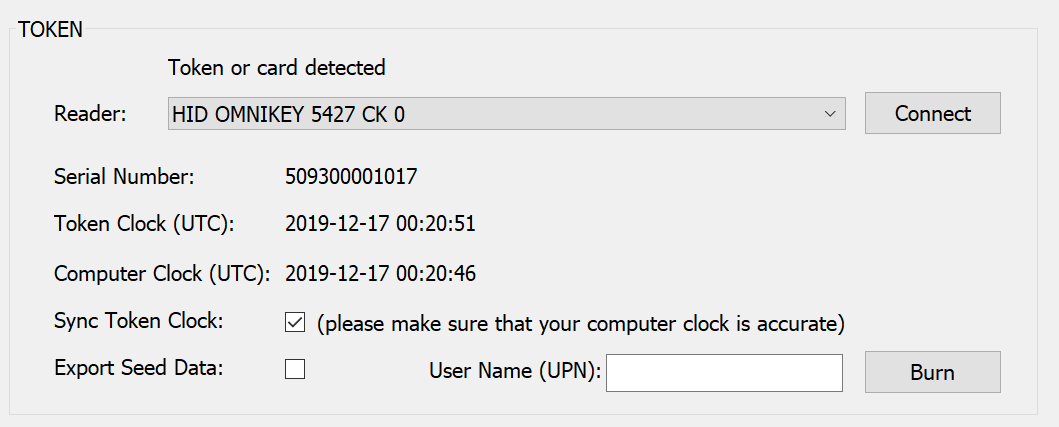Image resolution: width=1059 pixels, height=427 pixels.
Task: Click the computer clock accuracy reminder text
Action: pos(581,323)
